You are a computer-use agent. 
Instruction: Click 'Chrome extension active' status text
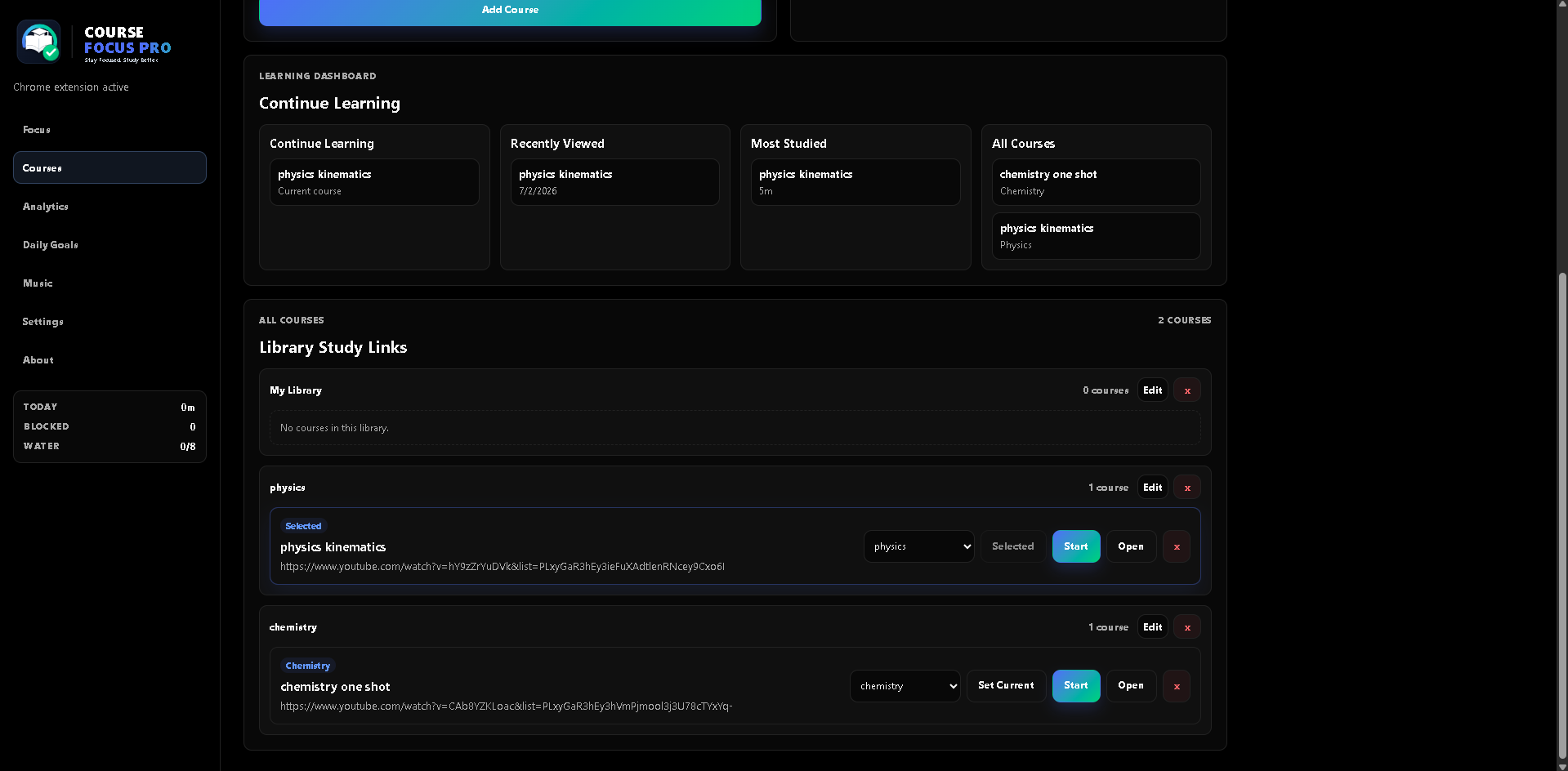71,87
